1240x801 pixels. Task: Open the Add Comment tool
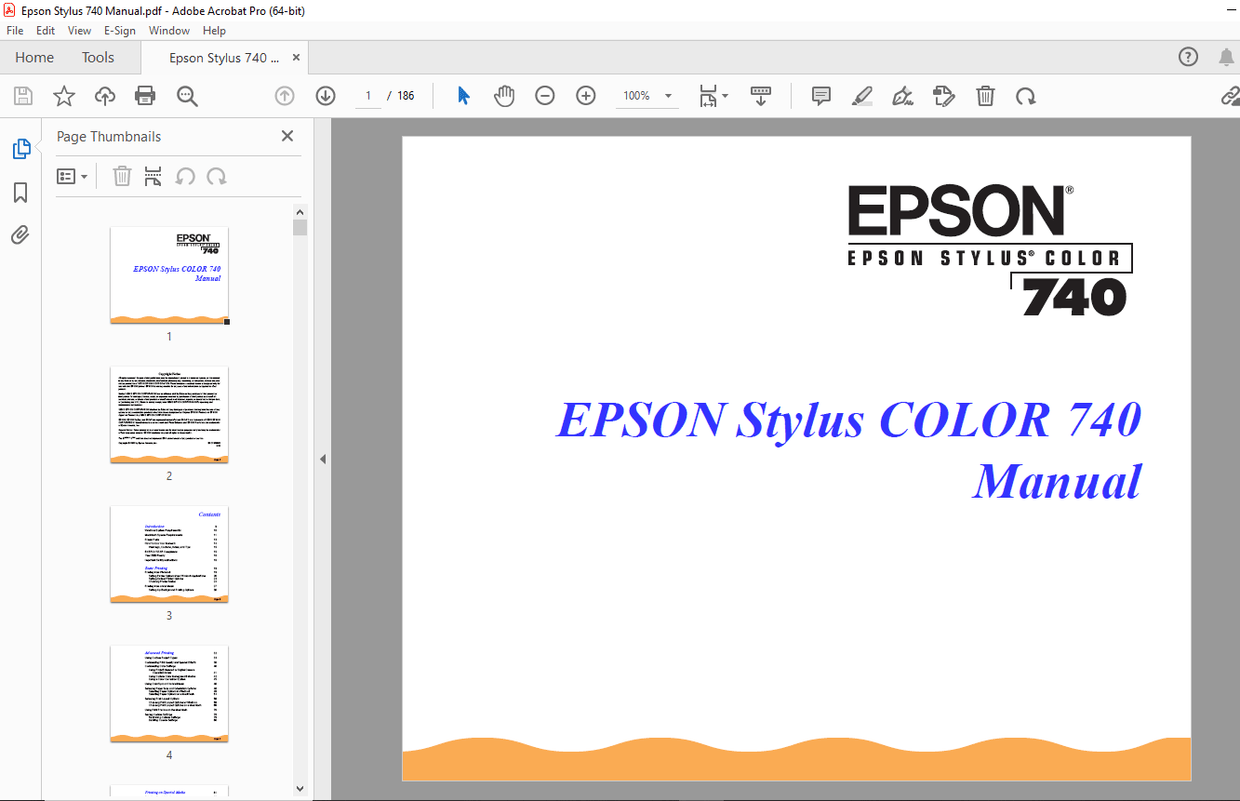(x=820, y=95)
